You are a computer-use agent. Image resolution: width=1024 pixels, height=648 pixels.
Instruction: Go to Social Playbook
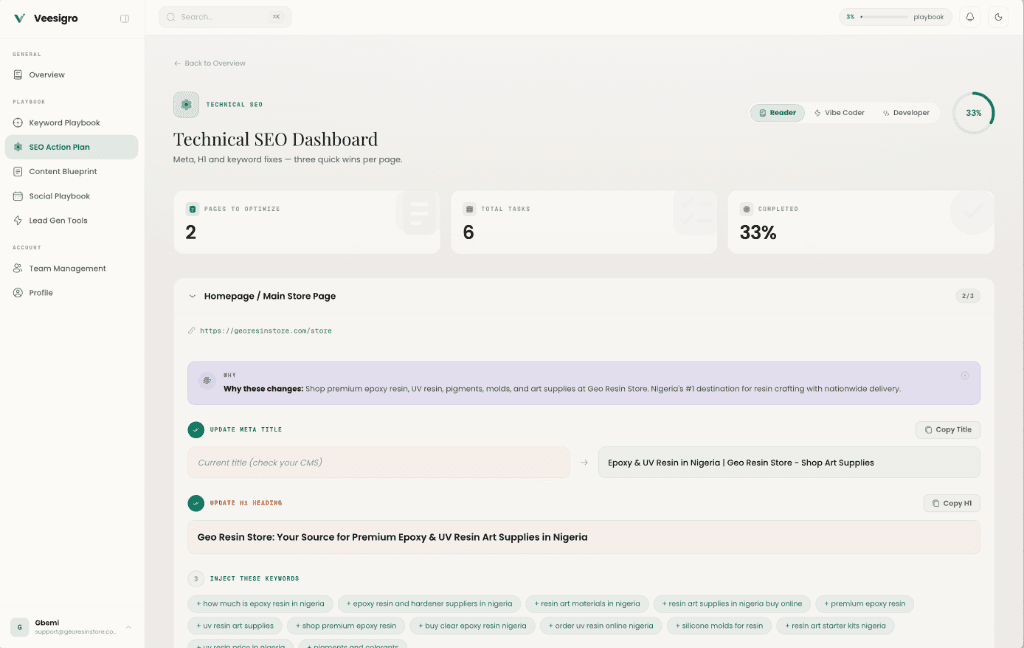[x=71, y=196]
